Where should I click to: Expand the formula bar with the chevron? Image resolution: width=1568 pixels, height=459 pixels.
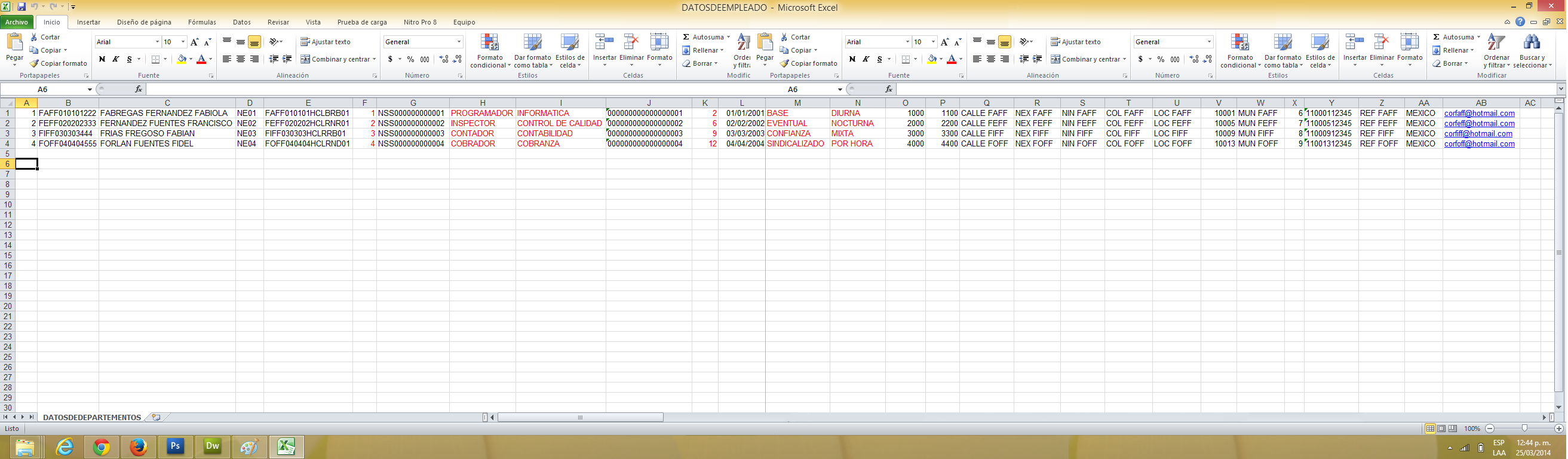coord(1561,89)
